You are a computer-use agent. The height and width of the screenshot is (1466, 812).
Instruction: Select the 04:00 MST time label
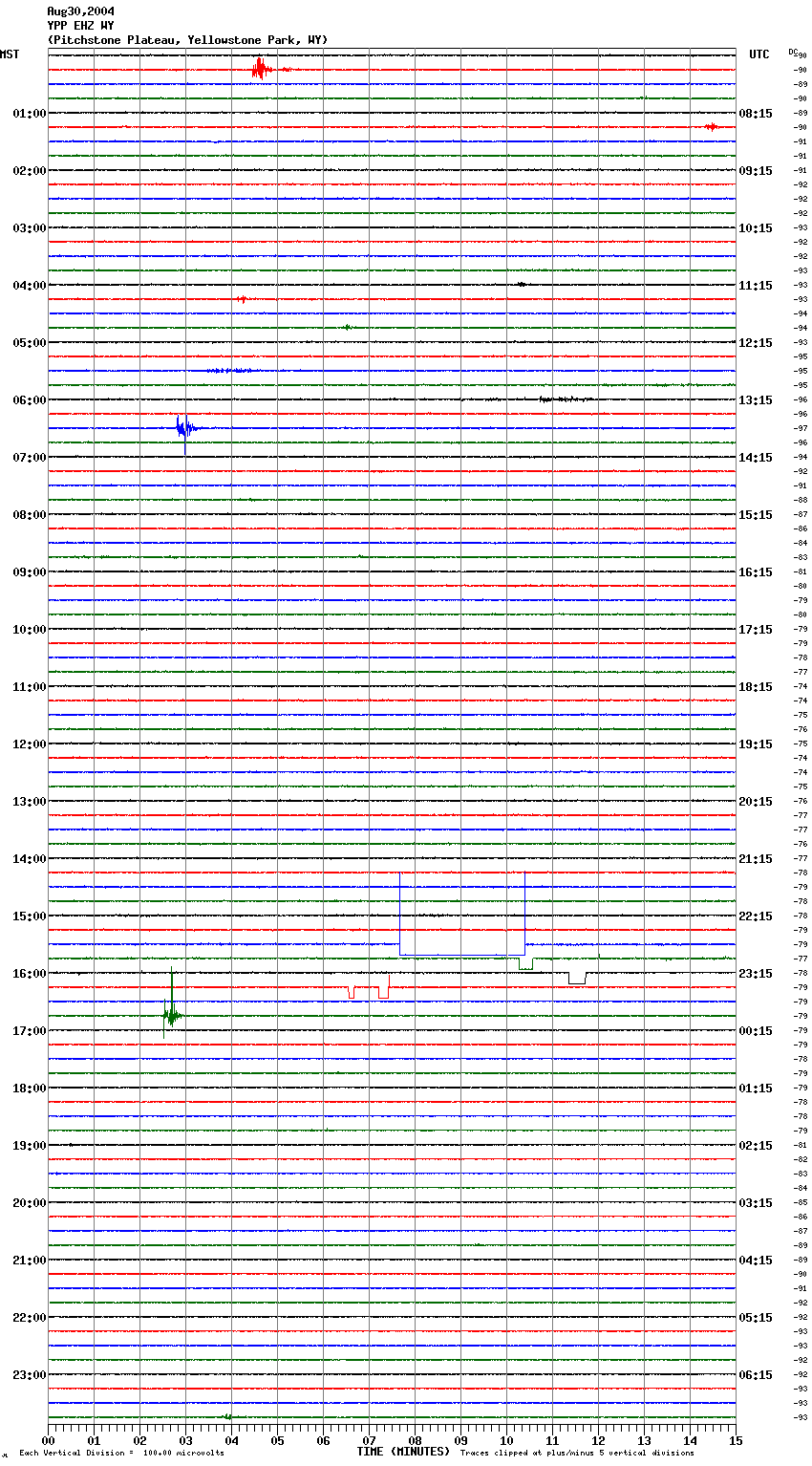click(30, 286)
